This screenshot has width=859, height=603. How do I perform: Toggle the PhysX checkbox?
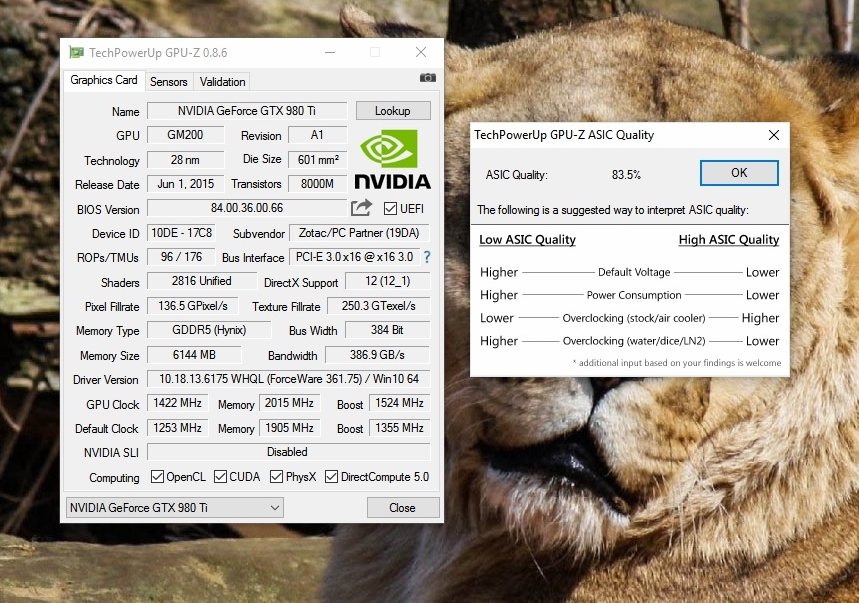click(x=276, y=476)
